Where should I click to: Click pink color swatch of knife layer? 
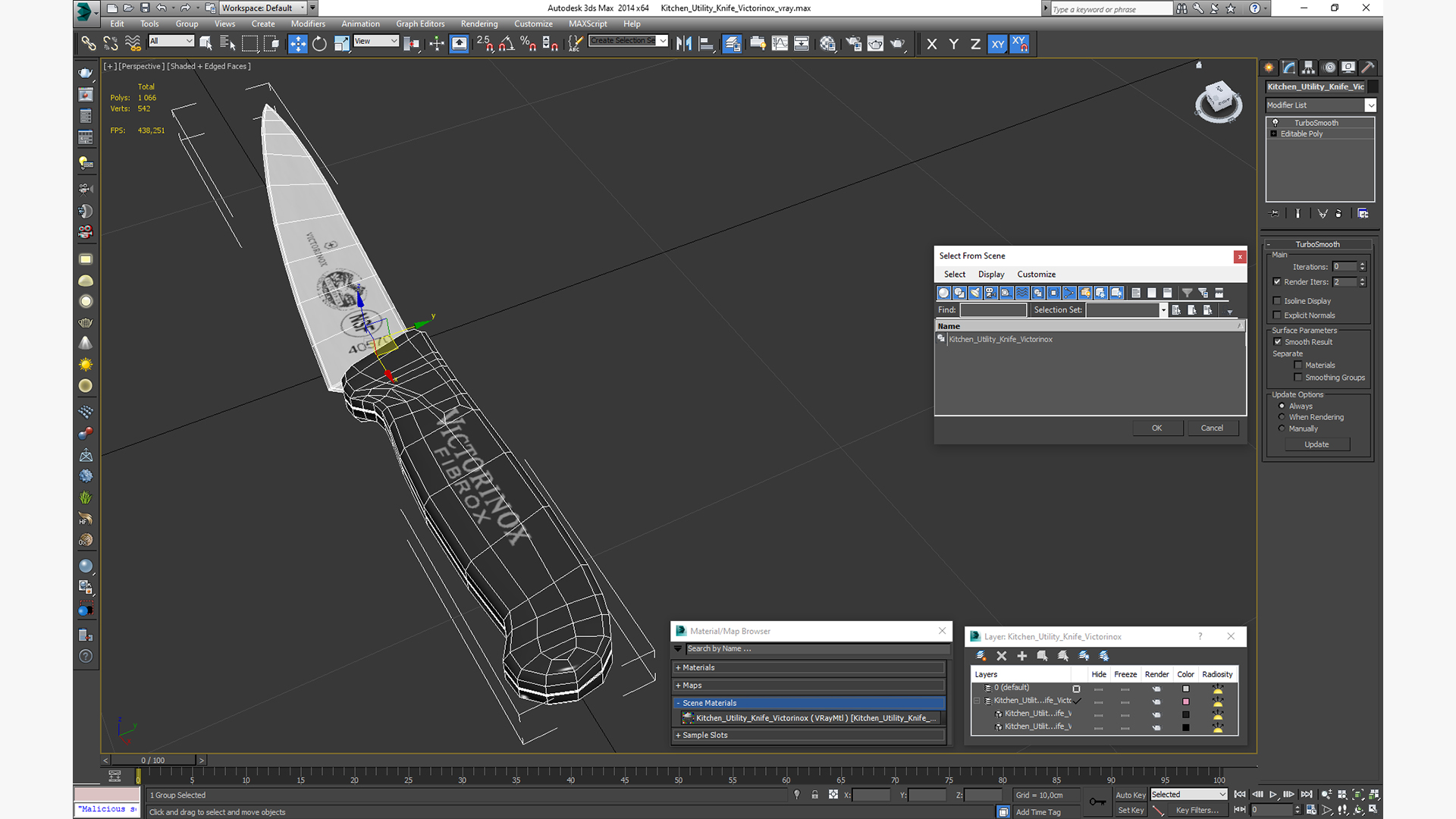(1186, 702)
